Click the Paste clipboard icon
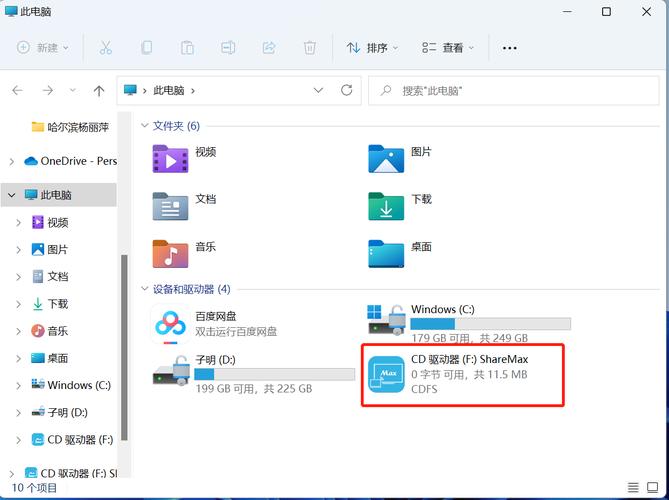The height and width of the screenshot is (500, 669). [187, 48]
